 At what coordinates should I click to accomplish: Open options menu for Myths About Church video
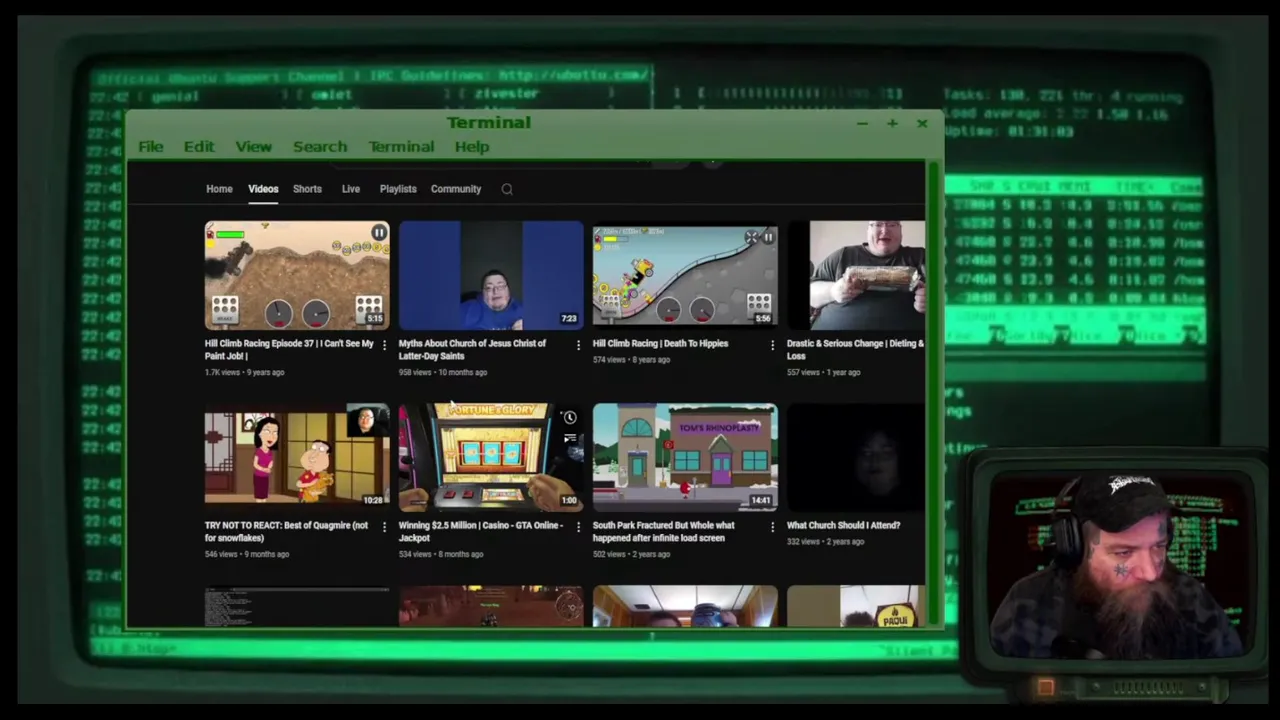(578, 345)
